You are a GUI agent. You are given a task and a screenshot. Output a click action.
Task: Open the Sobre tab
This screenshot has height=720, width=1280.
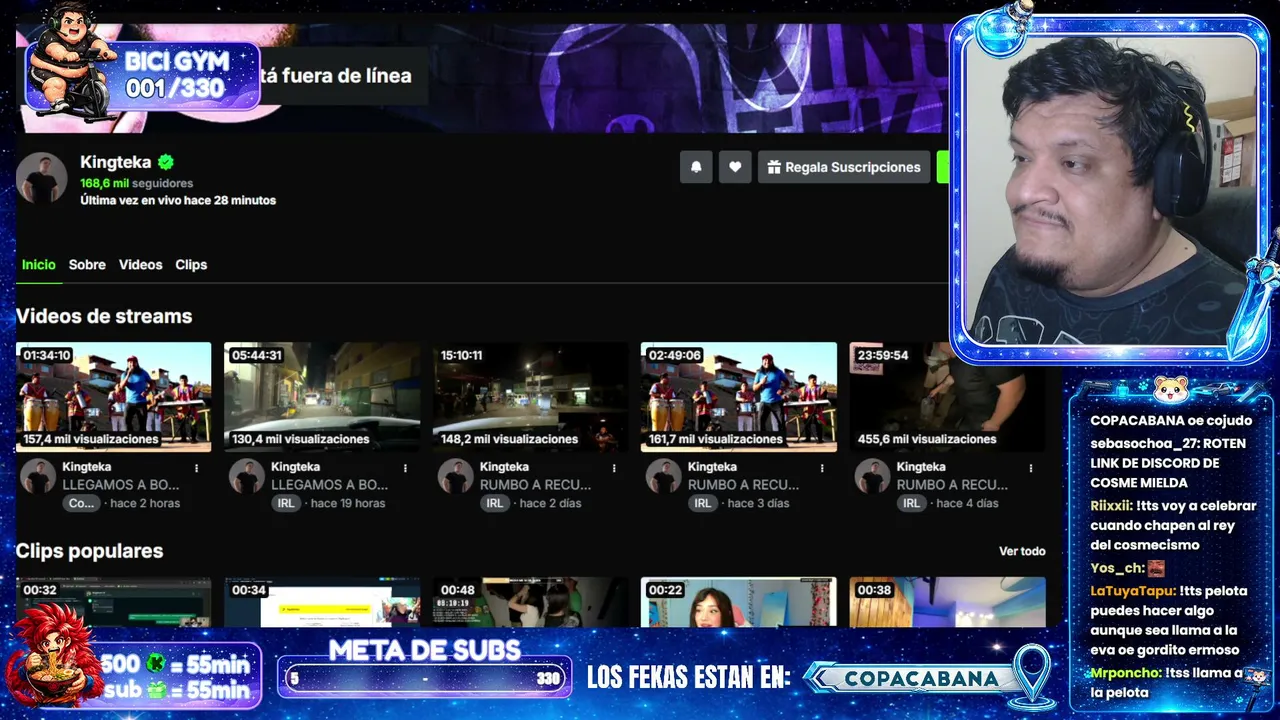point(87,265)
